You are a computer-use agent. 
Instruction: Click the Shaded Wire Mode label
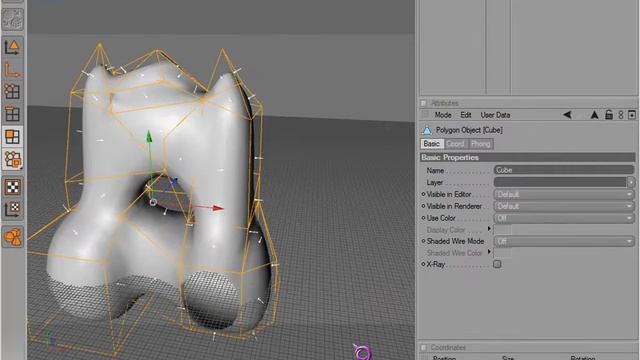click(455, 241)
